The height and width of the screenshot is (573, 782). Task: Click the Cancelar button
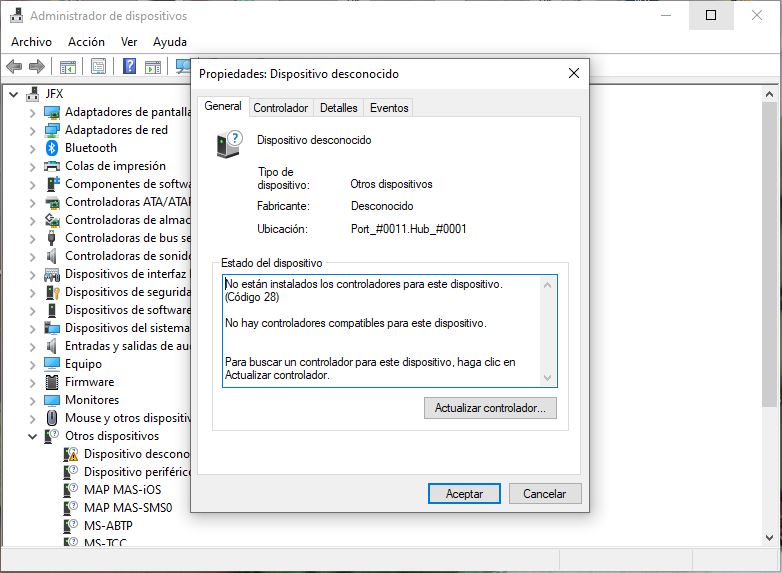(x=545, y=494)
